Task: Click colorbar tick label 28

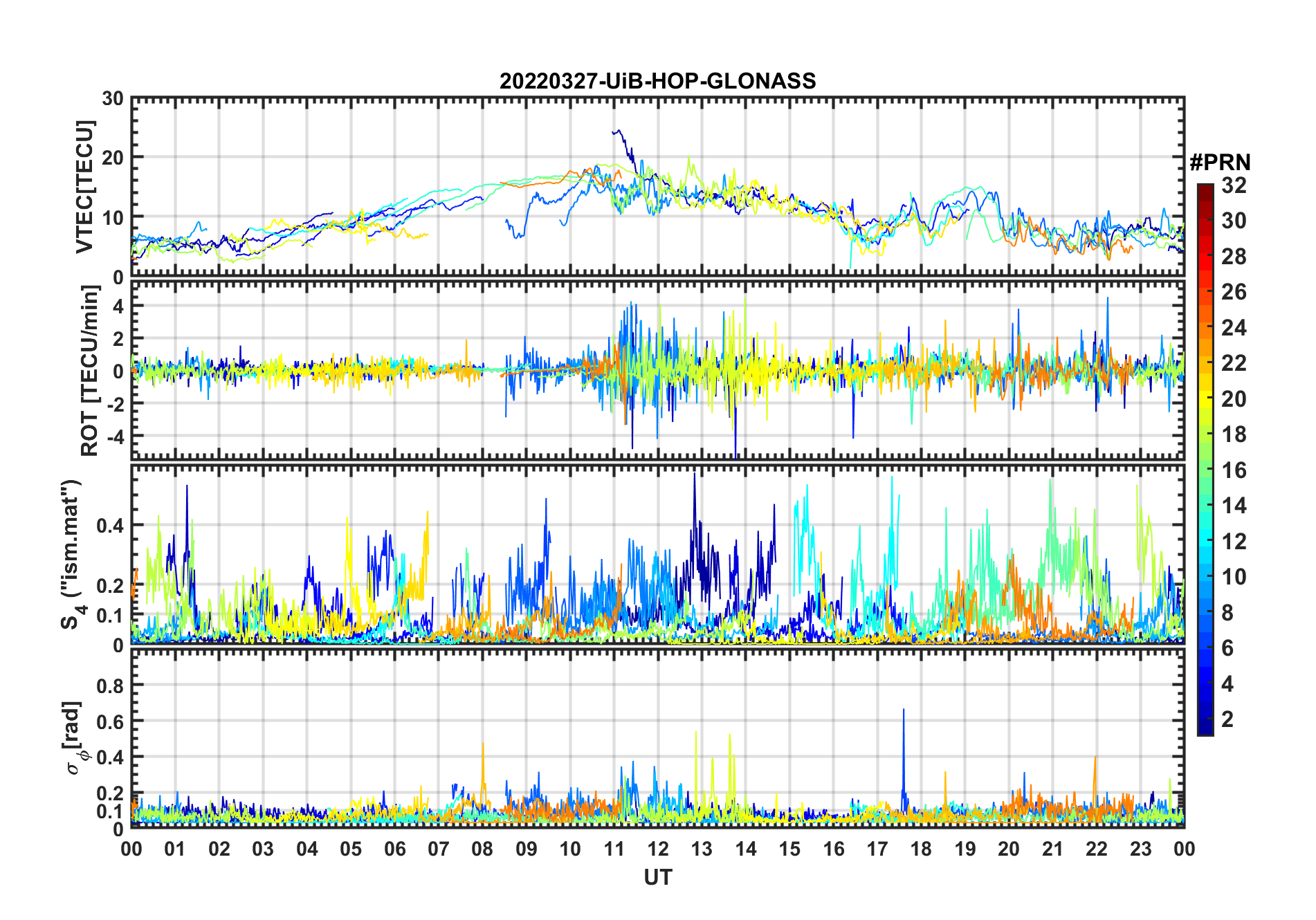Action: click(1234, 257)
